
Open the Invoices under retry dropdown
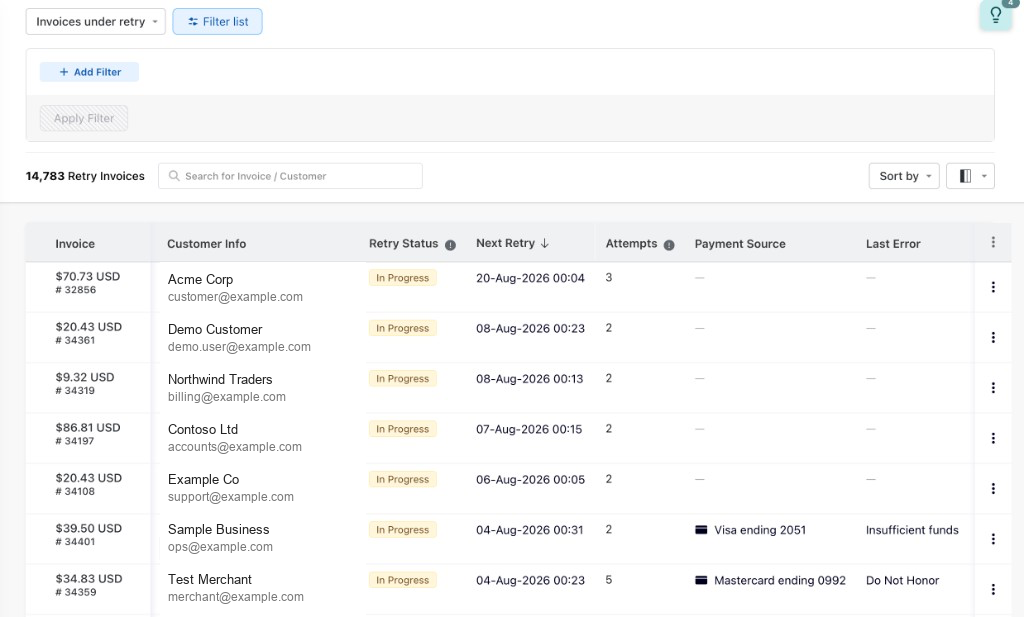pos(95,22)
